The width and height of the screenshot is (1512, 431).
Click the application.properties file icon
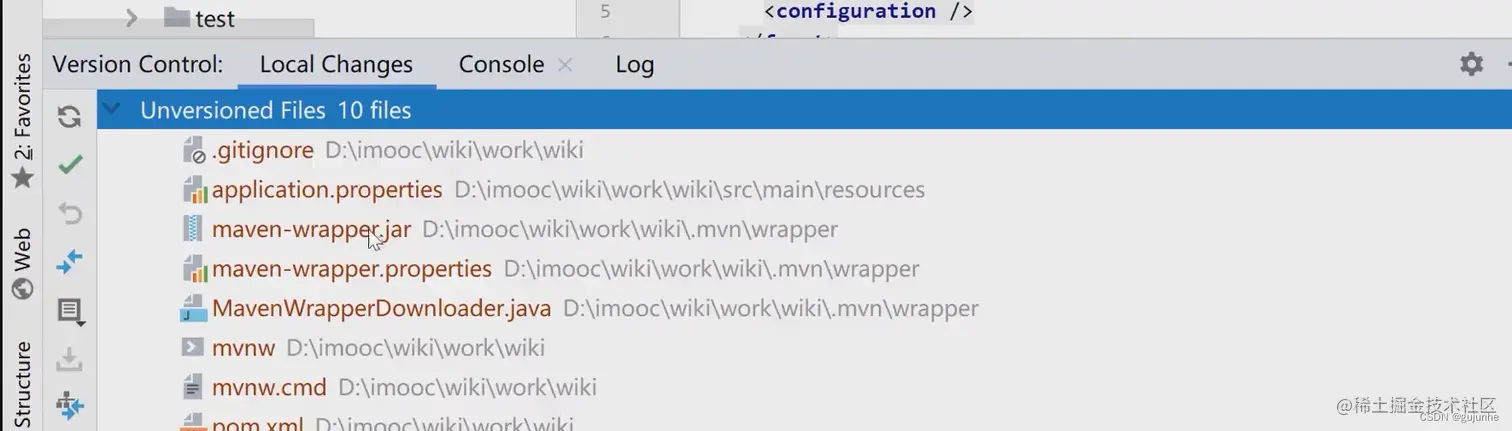pyautogui.click(x=193, y=190)
